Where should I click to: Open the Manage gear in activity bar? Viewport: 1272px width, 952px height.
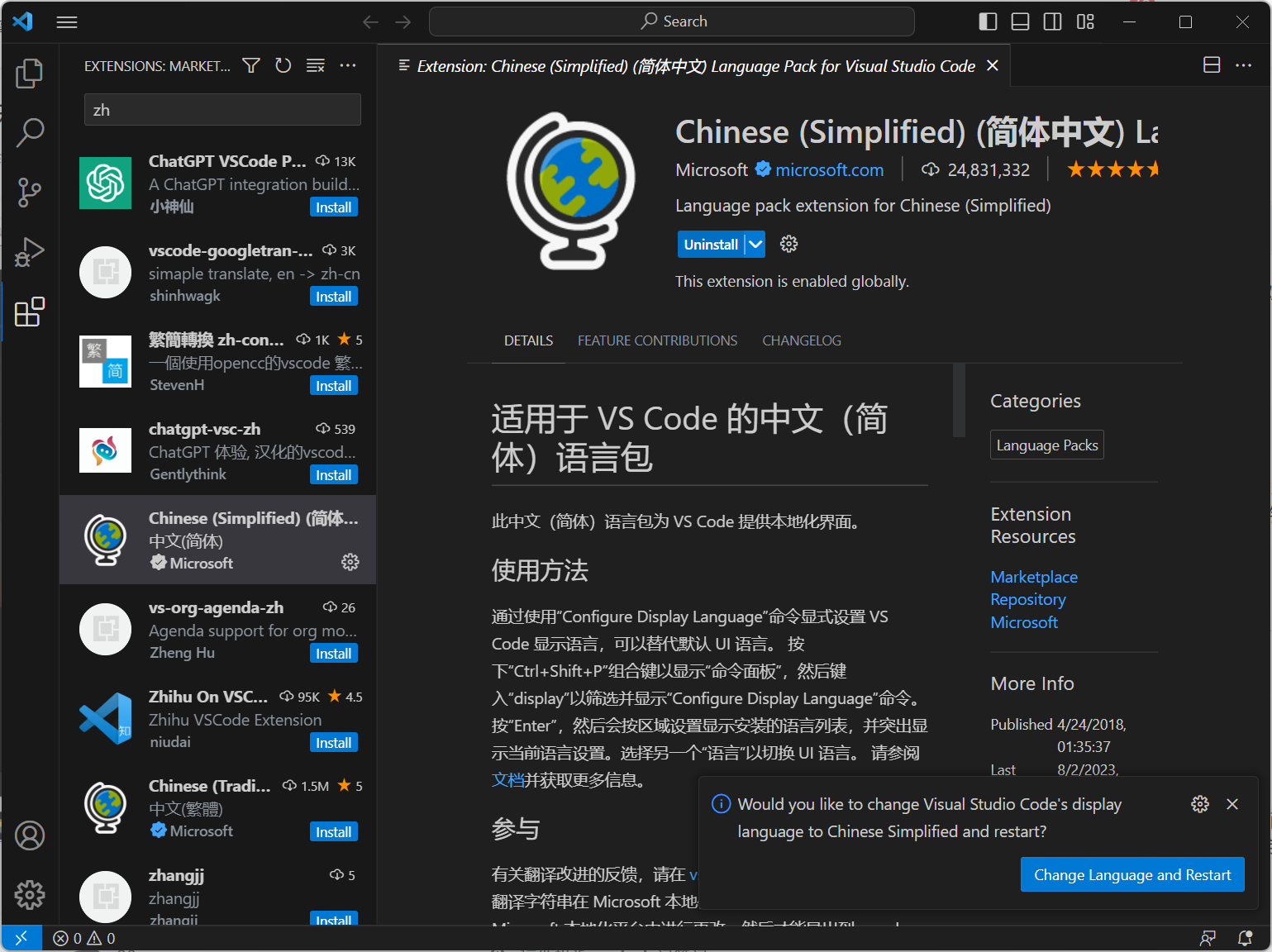[30, 894]
